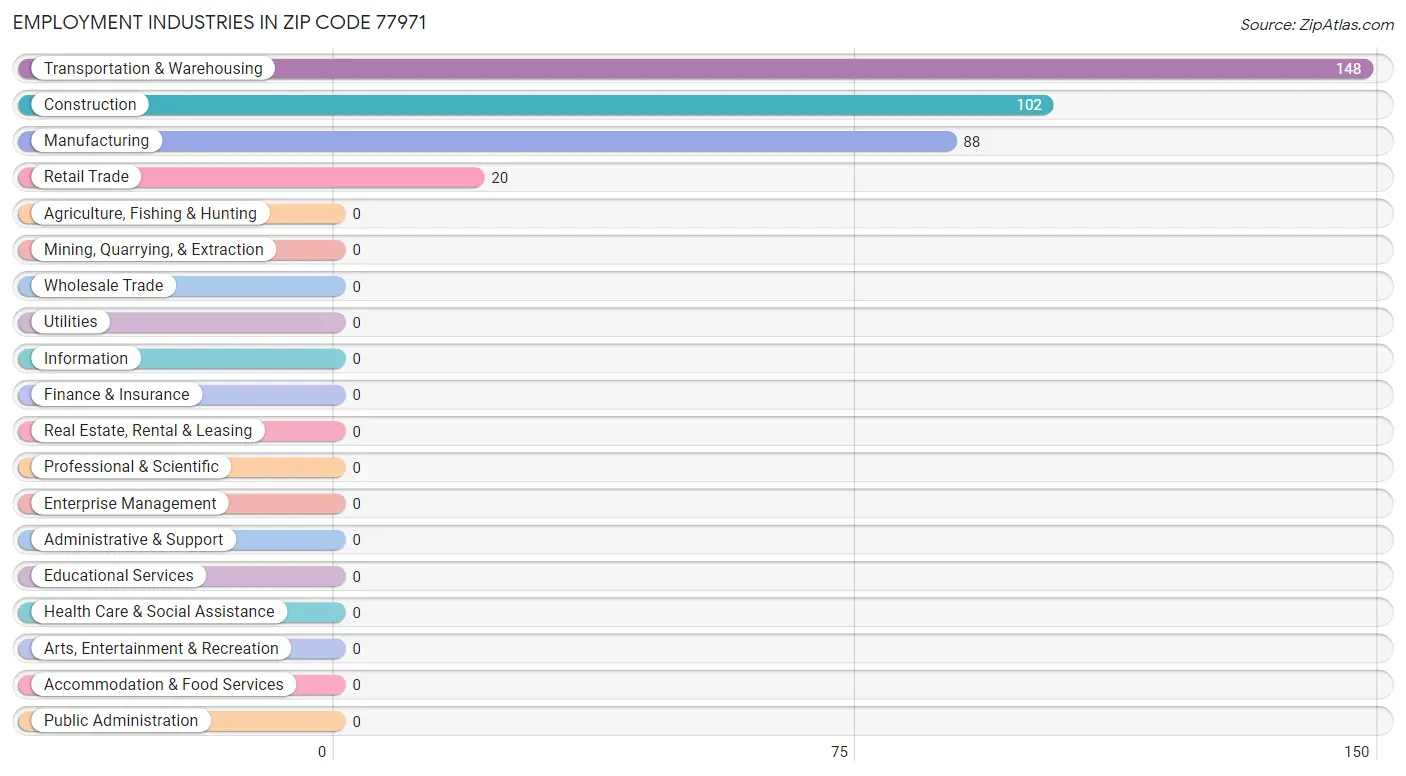Click the Transportation & Warehousing bar label
This screenshot has height=776, width=1406.
tap(153, 69)
